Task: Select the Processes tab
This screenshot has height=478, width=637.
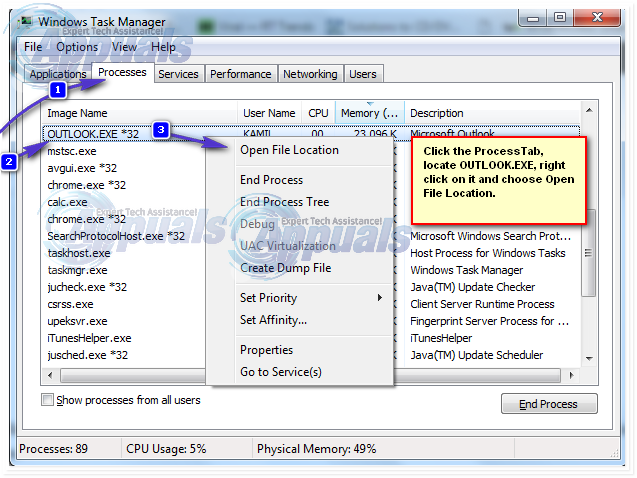Action: (x=122, y=72)
